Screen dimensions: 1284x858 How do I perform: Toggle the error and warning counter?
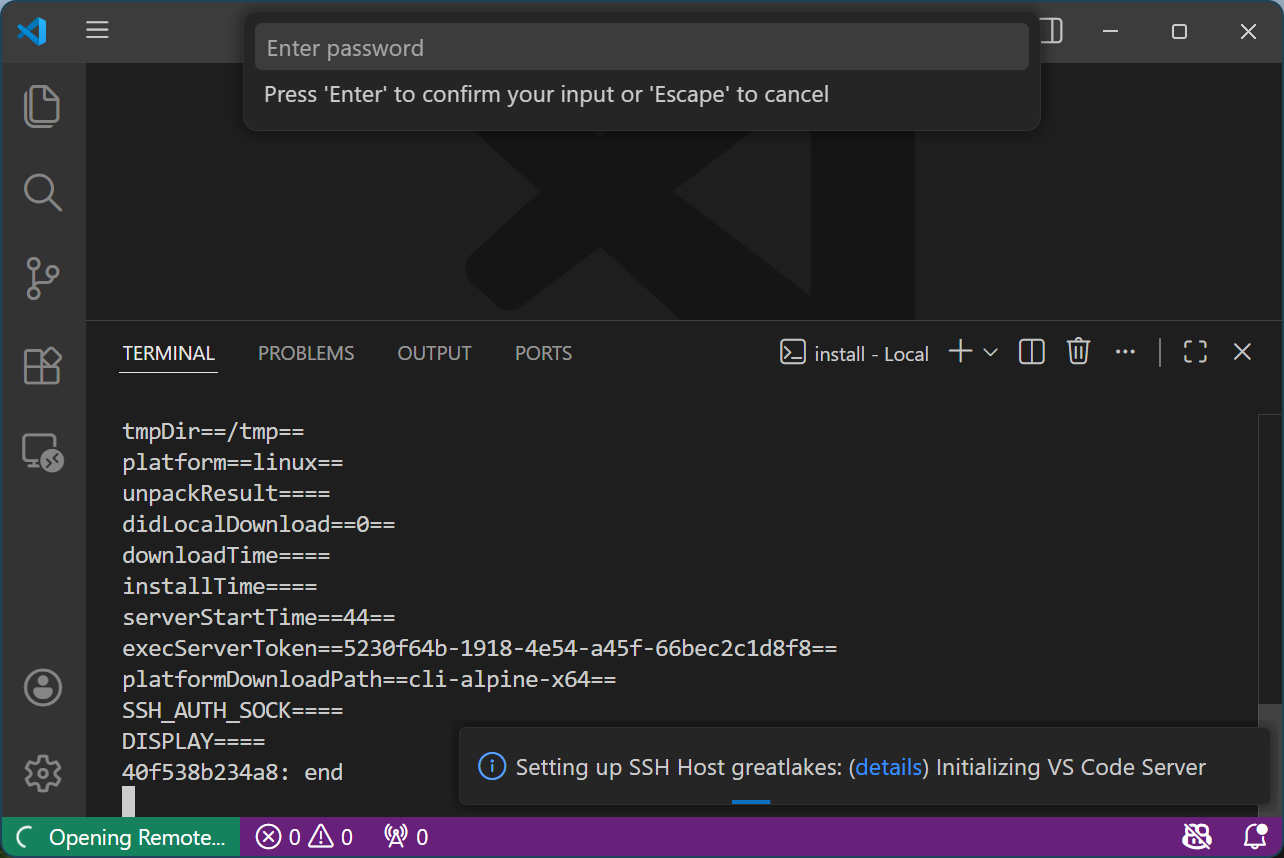click(x=303, y=836)
